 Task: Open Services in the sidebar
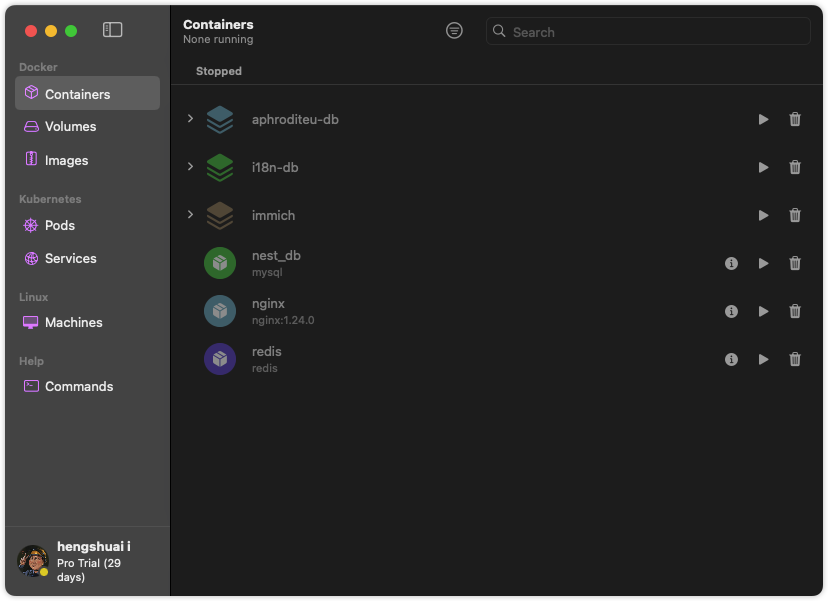point(88,258)
